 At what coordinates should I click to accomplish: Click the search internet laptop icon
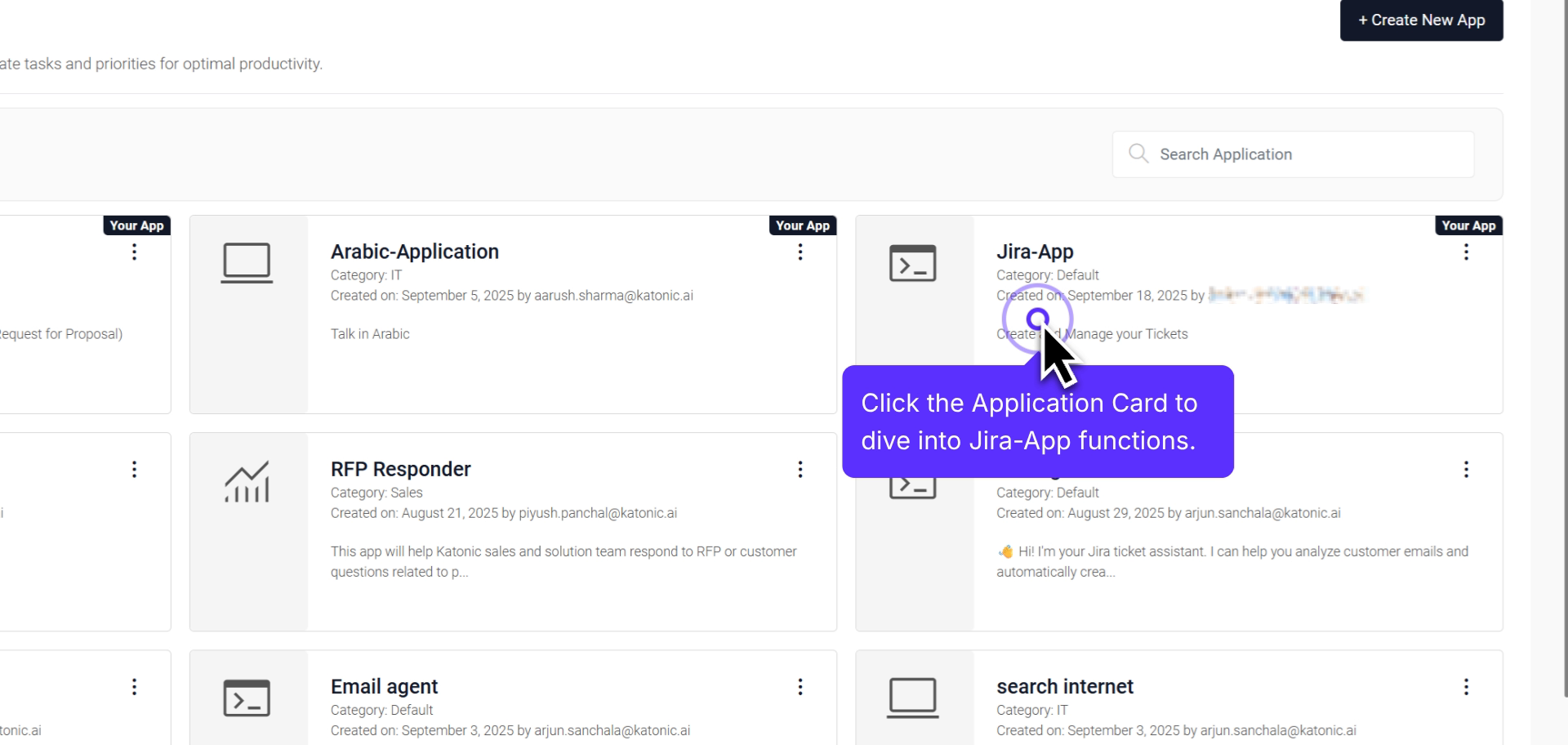click(912, 698)
